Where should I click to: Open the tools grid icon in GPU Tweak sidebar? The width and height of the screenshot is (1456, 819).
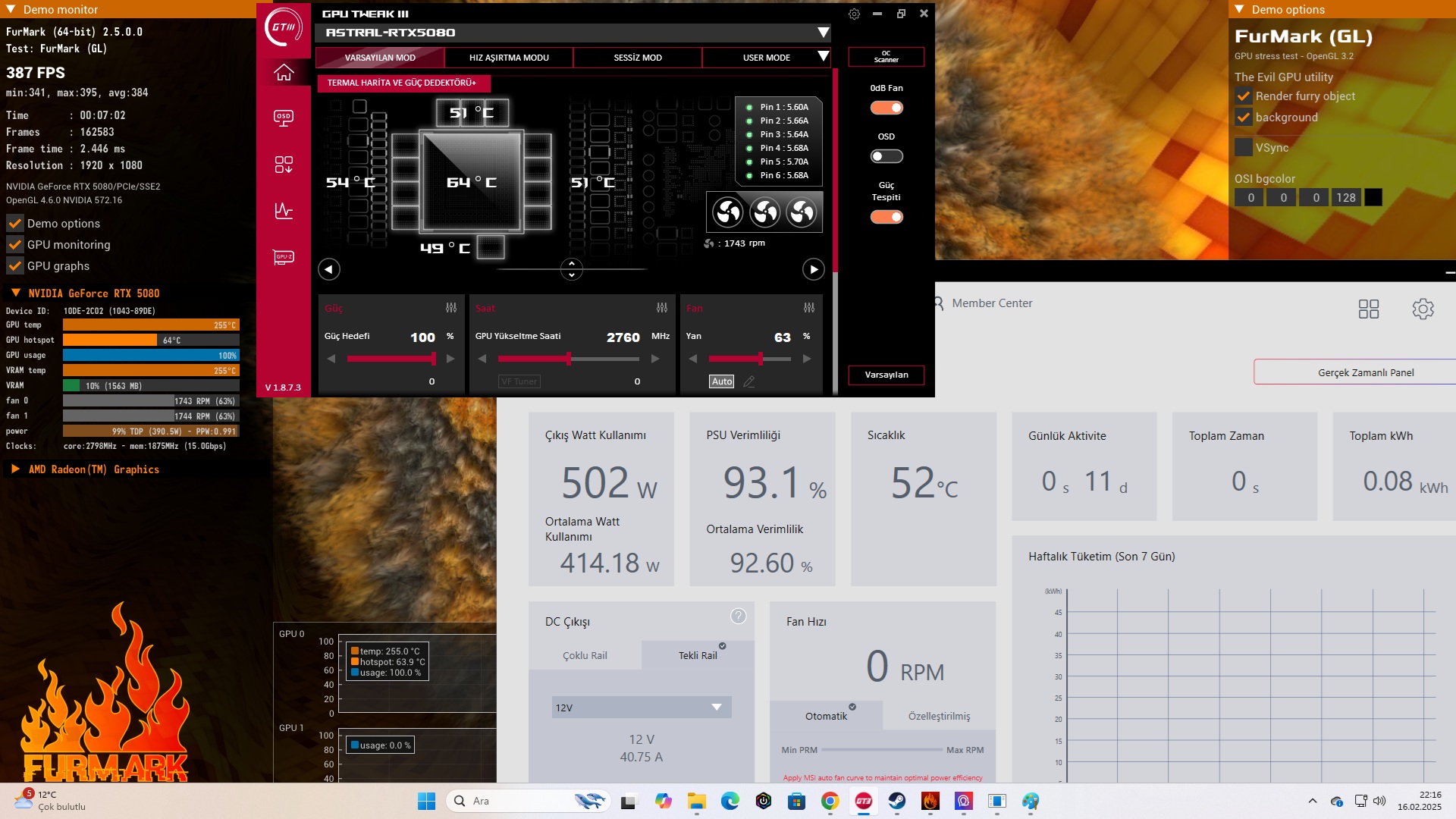pos(284,165)
